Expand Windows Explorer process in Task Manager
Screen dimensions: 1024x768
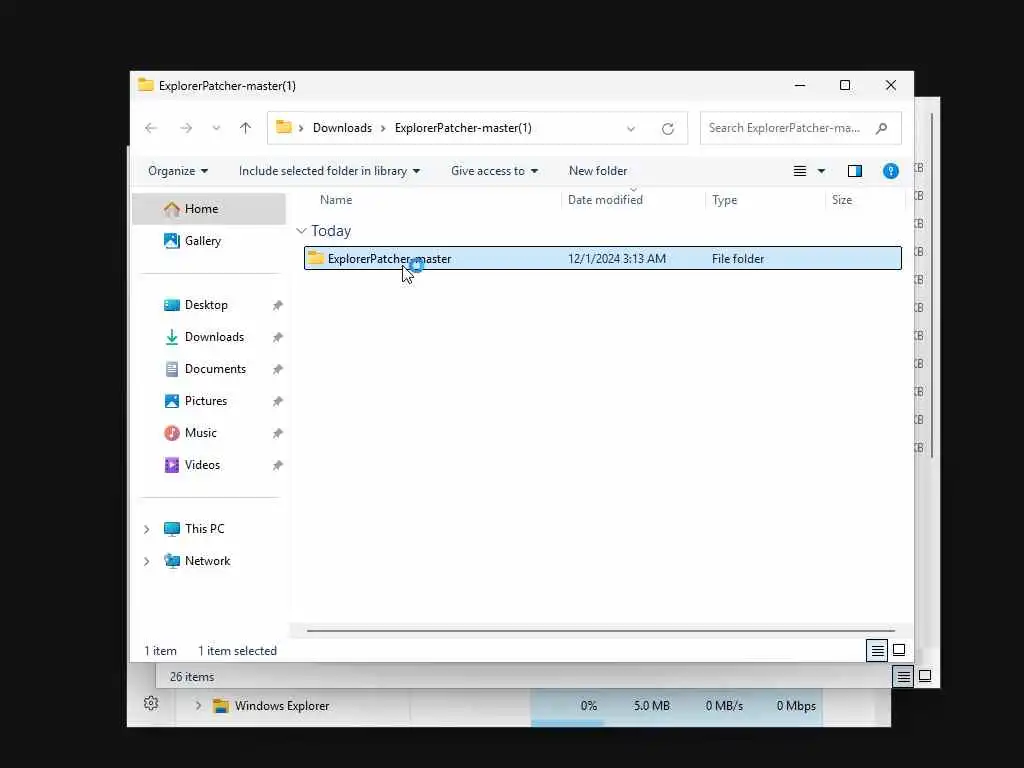pos(198,706)
